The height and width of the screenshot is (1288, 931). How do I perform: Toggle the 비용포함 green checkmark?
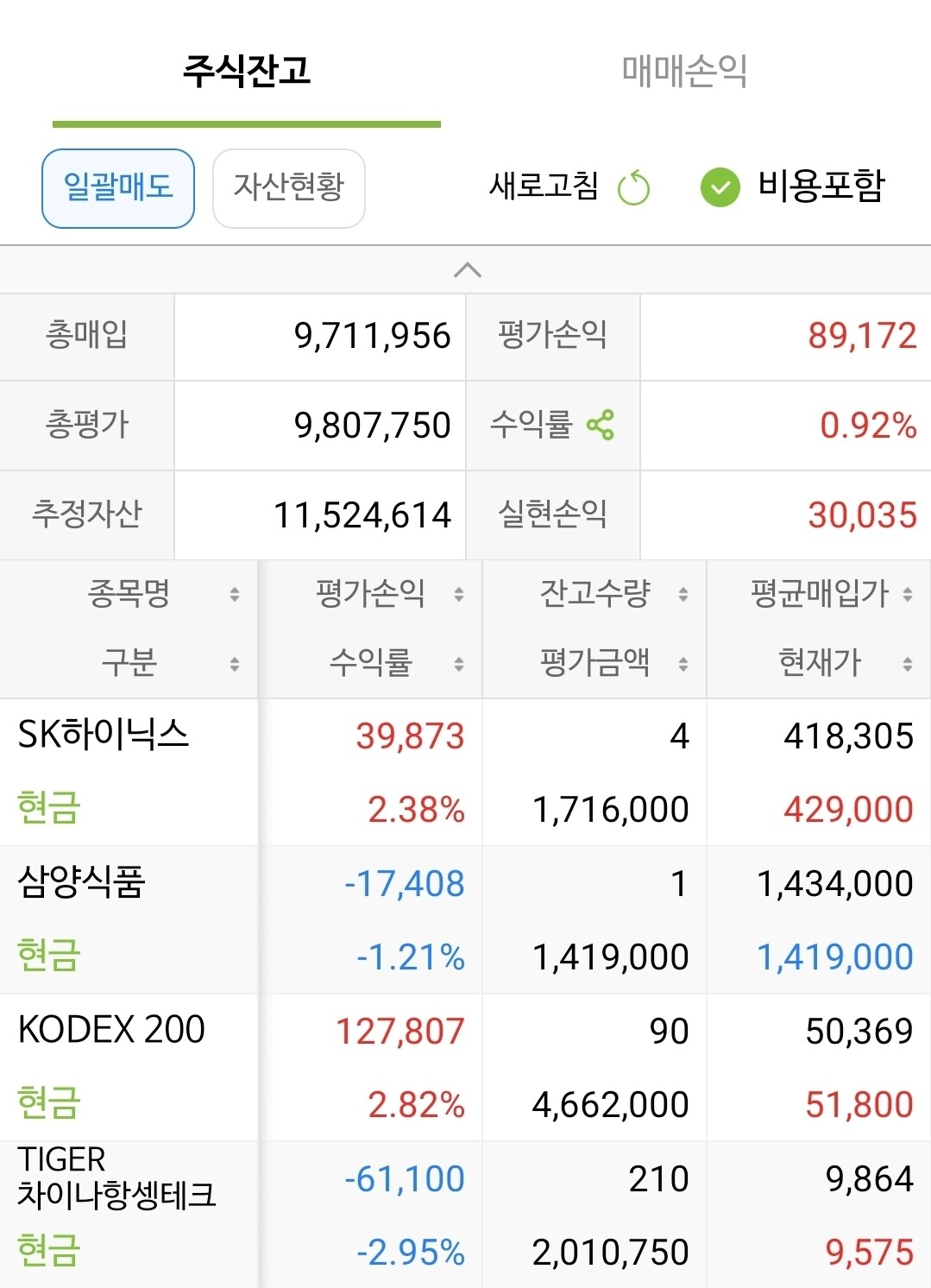(x=720, y=187)
